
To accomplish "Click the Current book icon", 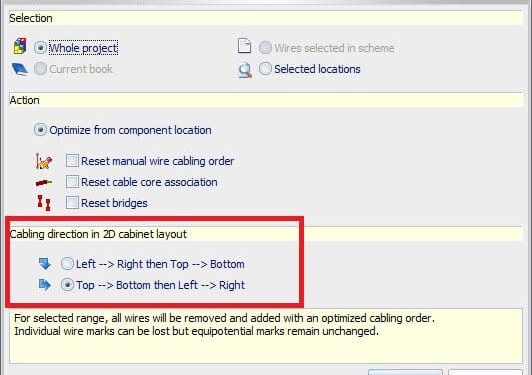I will (20, 69).
